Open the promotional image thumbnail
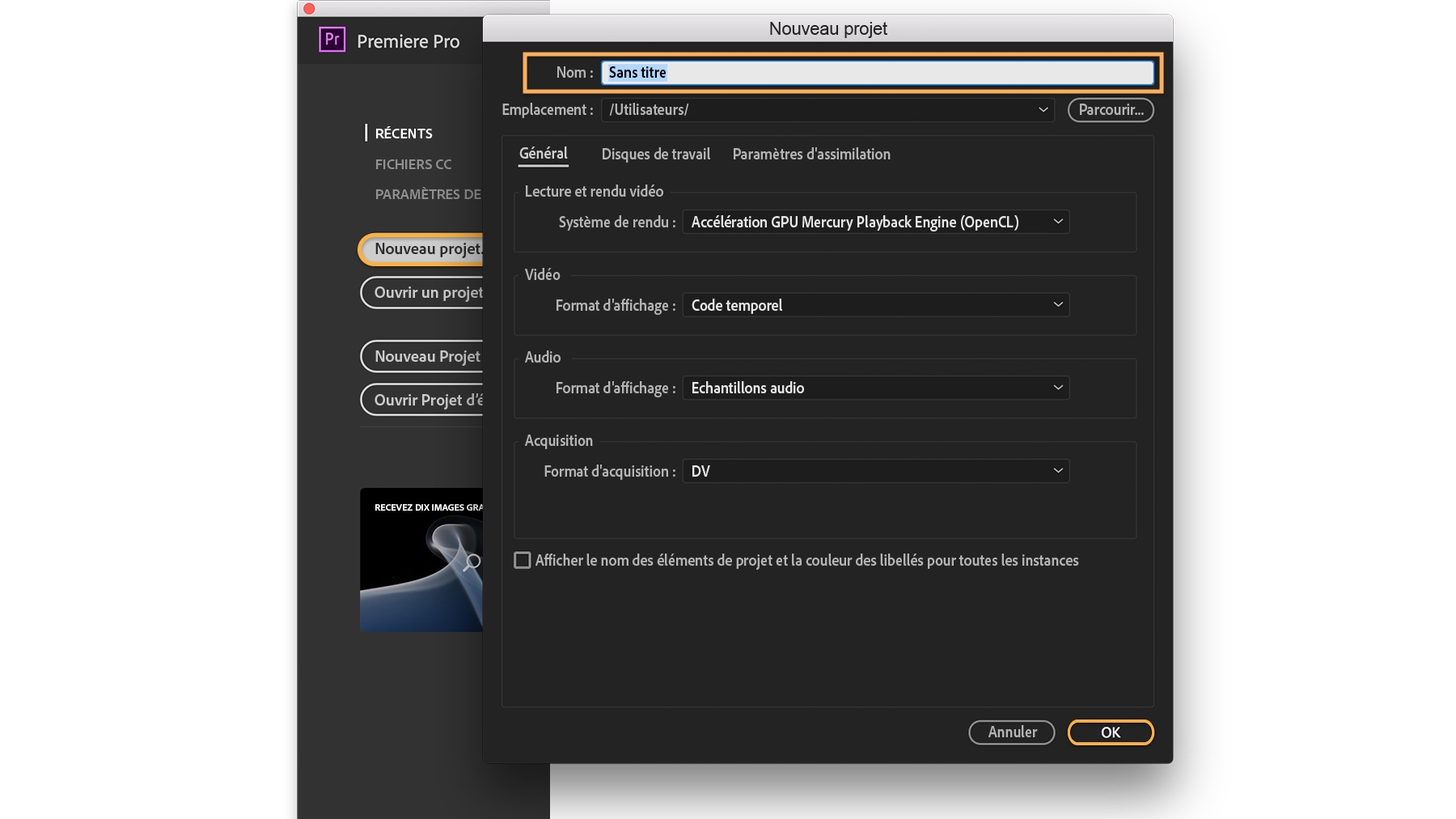 421,560
